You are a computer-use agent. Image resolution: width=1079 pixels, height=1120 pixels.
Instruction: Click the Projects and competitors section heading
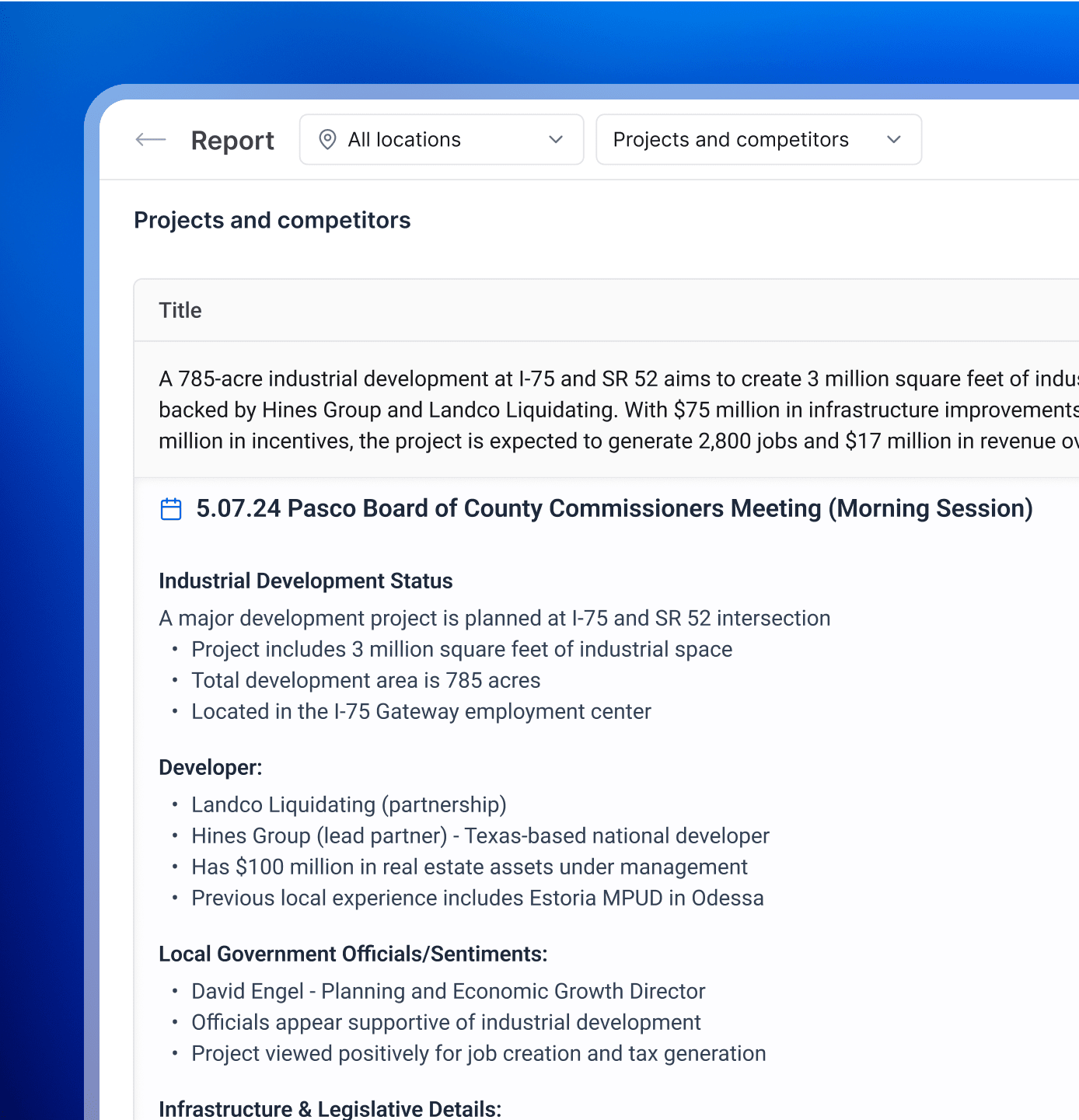[x=272, y=221]
